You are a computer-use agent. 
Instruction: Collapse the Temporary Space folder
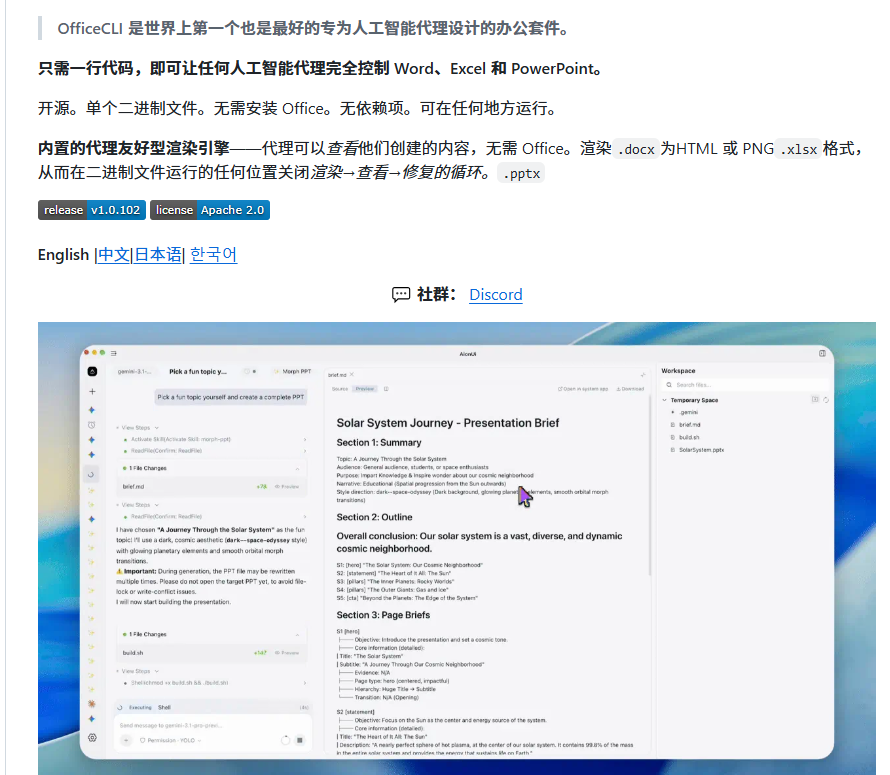(x=665, y=400)
